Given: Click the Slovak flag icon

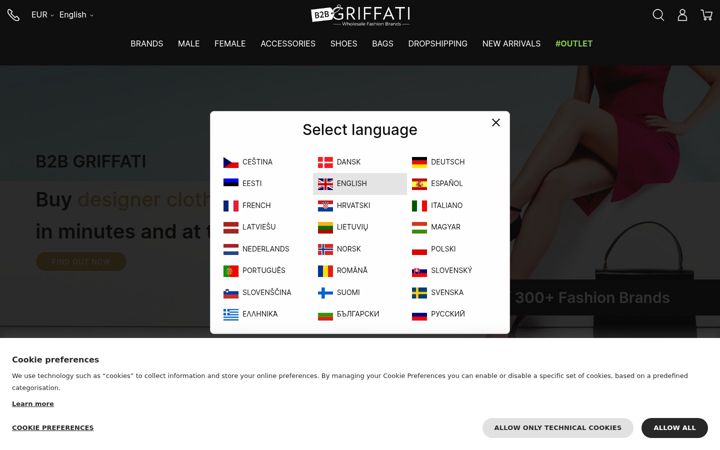Looking at the screenshot, I should coord(419,271).
